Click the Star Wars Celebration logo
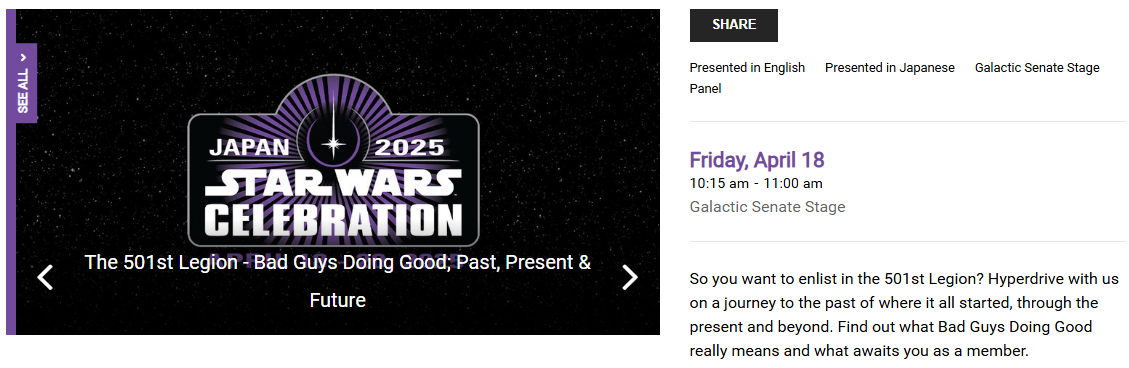1129x368 pixels. (333, 161)
